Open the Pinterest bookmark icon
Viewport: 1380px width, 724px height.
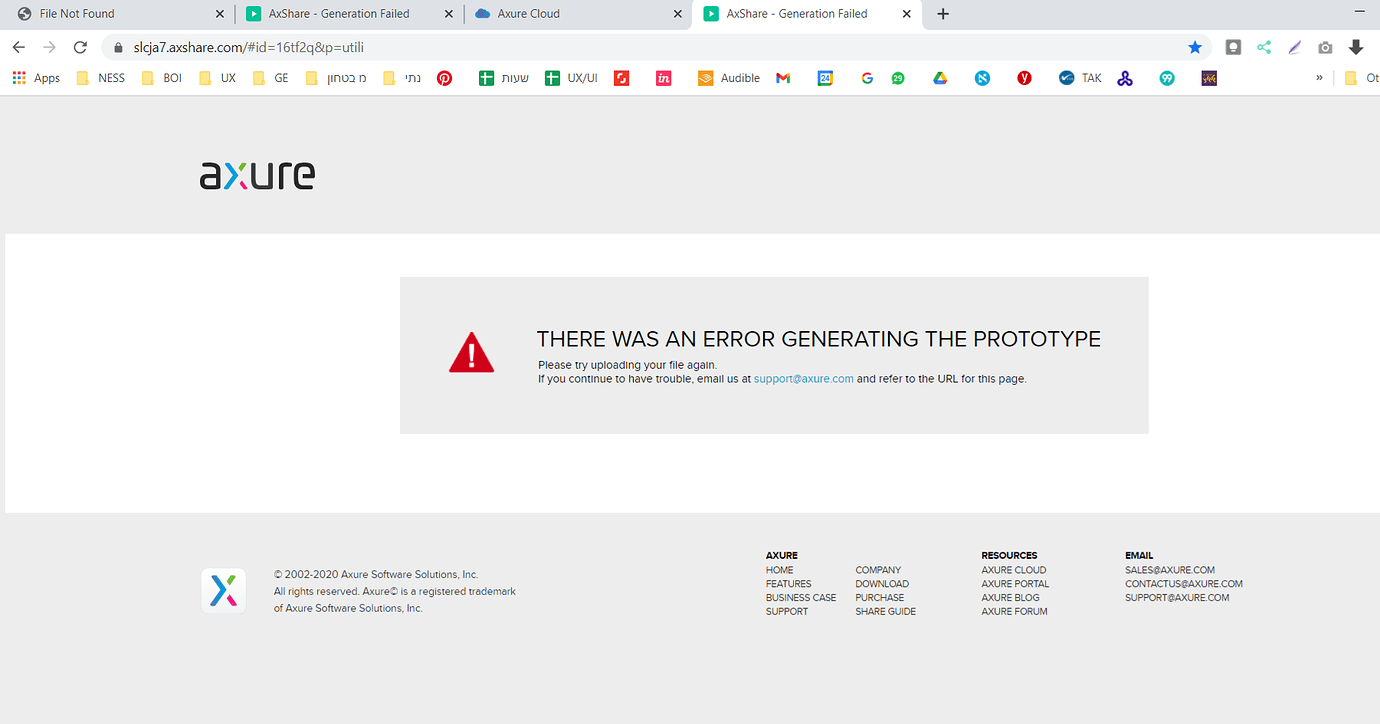pyautogui.click(x=444, y=77)
